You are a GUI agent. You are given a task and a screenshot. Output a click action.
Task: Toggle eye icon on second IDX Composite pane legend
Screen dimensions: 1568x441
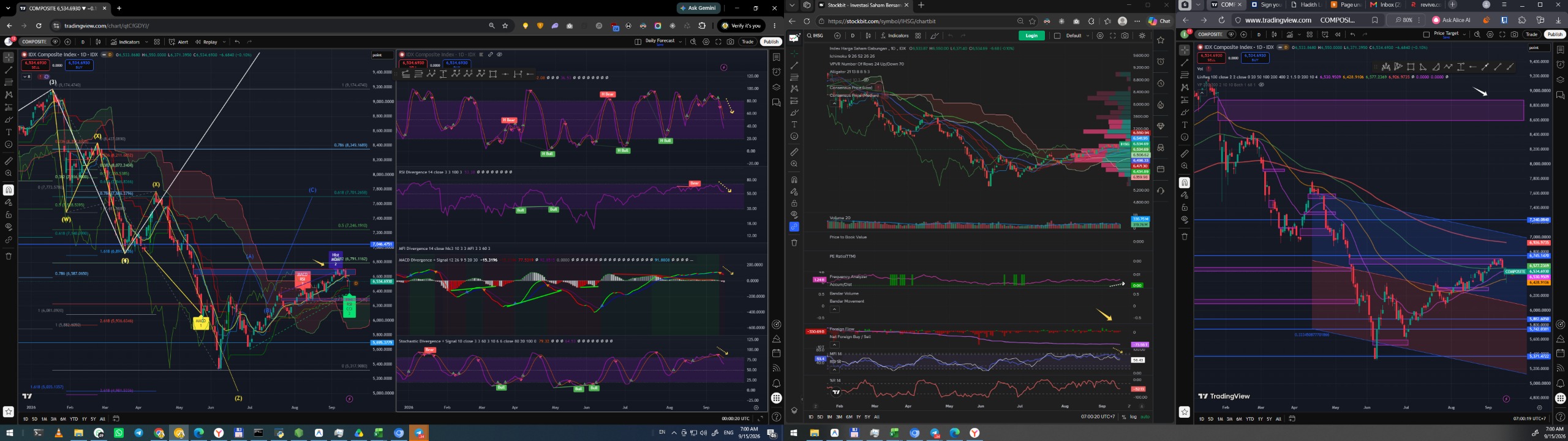tap(499, 55)
